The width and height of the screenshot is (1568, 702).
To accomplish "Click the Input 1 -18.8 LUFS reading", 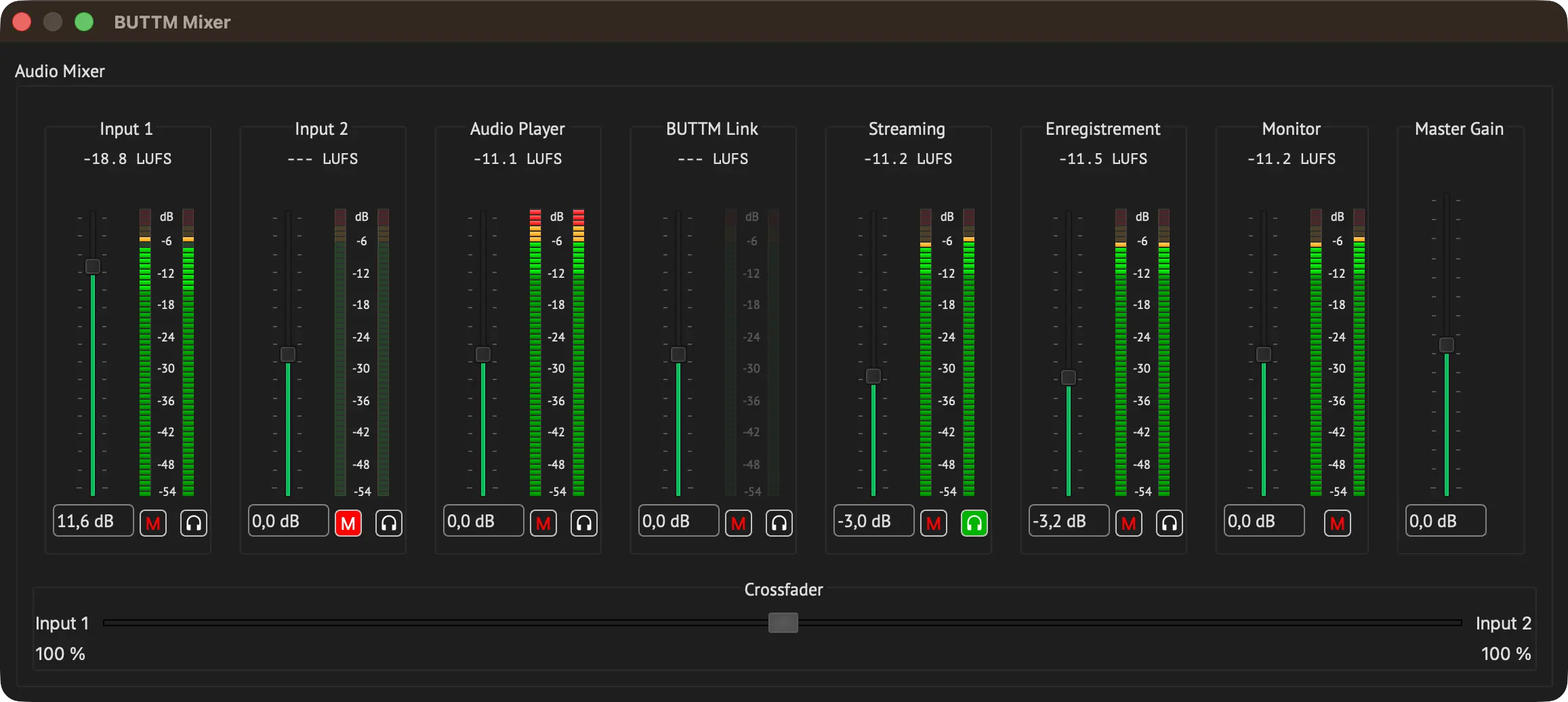I will click(x=127, y=159).
